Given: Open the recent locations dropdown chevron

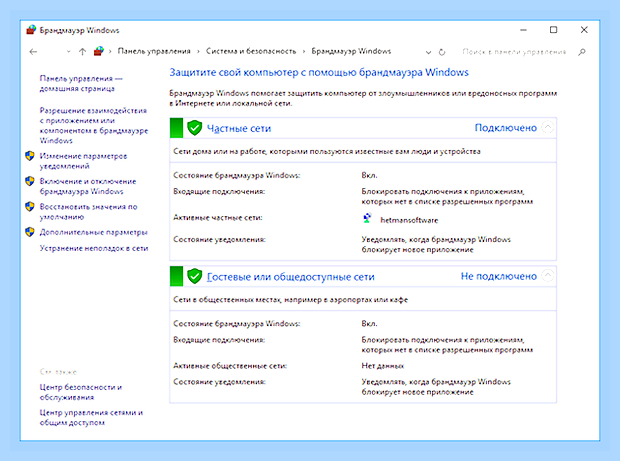Looking at the screenshot, I should pyautogui.click(x=68, y=51).
